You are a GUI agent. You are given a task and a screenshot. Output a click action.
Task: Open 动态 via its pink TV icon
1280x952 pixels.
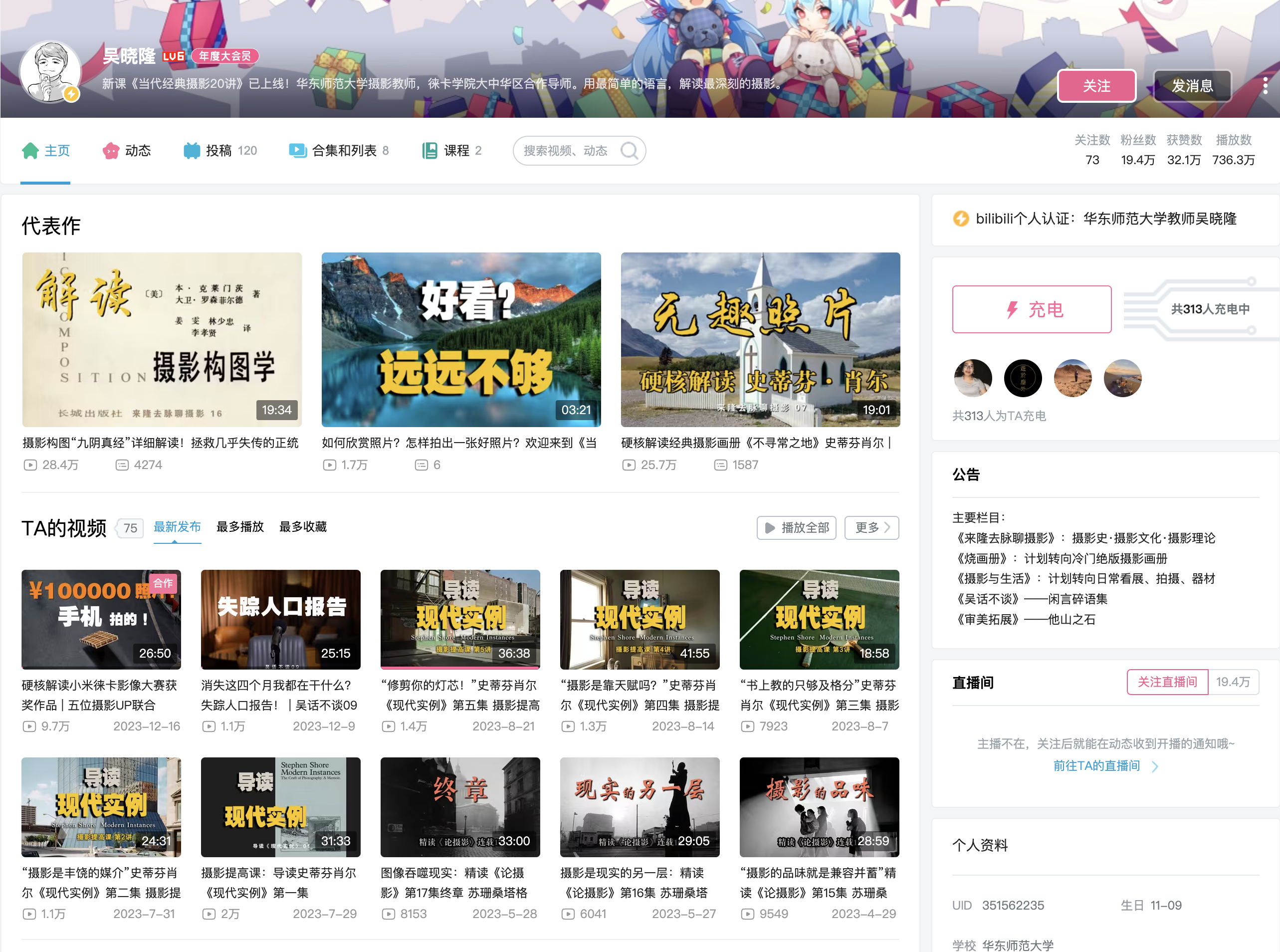pyautogui.click(x=111, y=151)
